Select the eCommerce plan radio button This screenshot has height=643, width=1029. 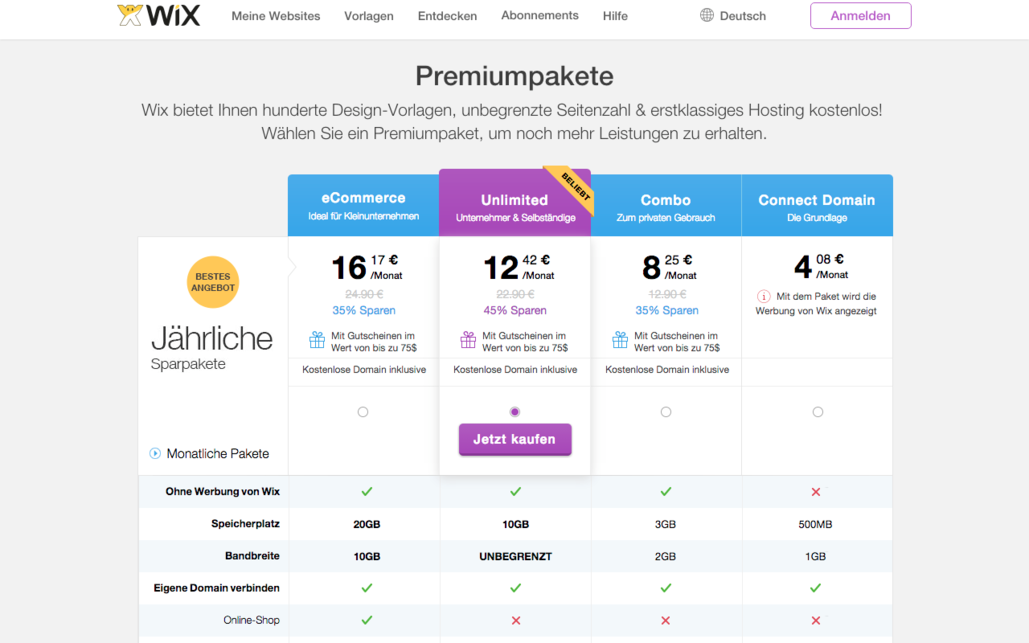click(x=363, y=412)
